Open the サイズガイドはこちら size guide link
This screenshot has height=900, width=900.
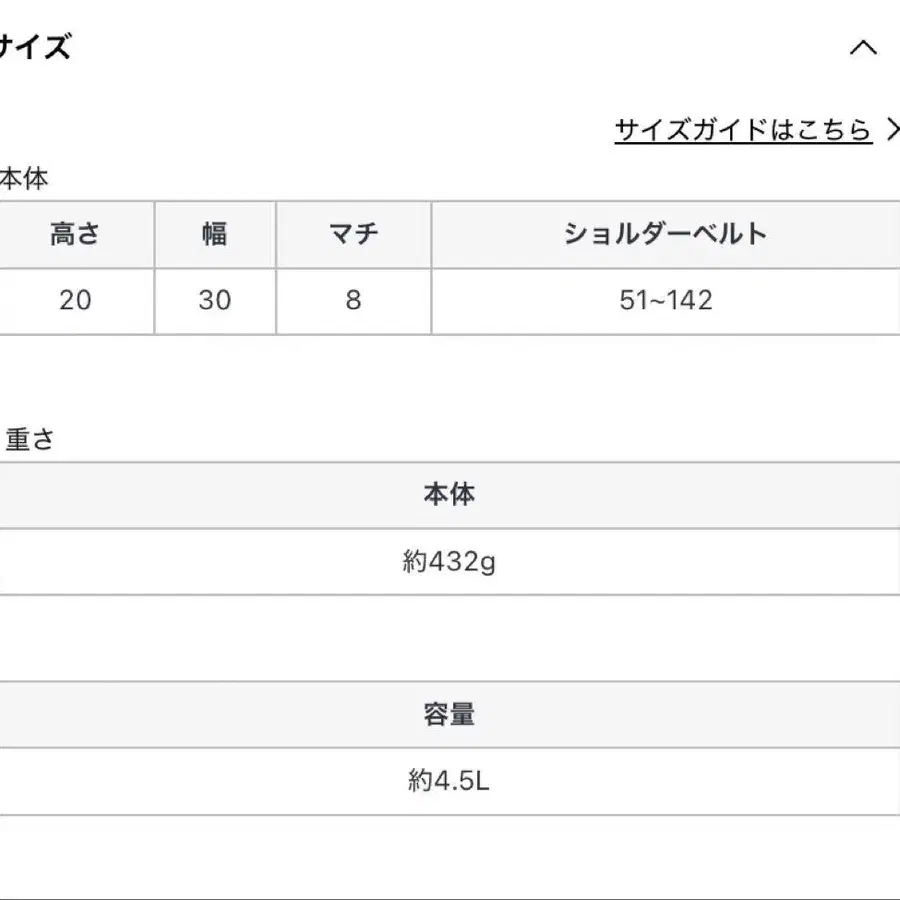[x=743, y=127]
